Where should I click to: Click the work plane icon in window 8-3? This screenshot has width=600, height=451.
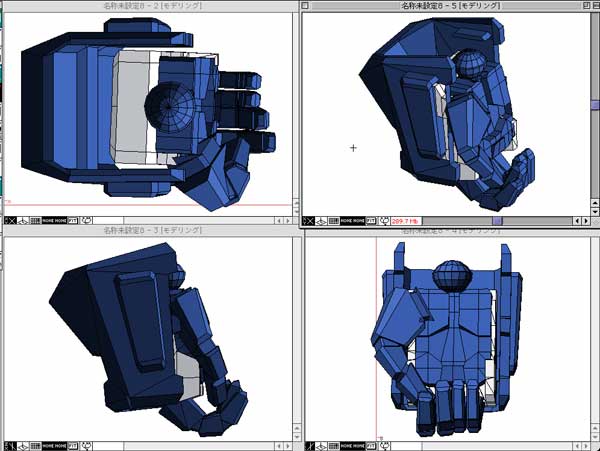[23, 446]
